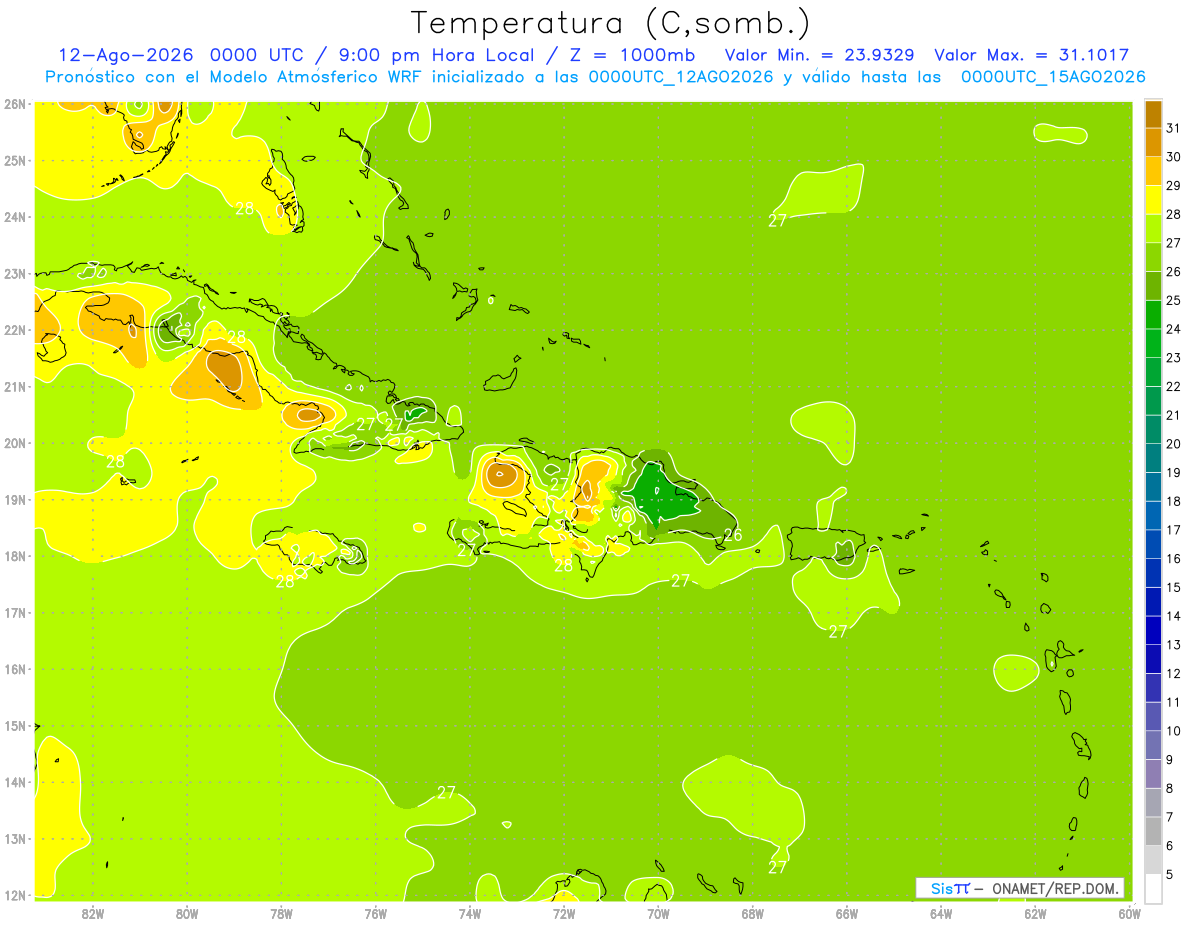Click the 70W longitude axis label

[658, 913]
